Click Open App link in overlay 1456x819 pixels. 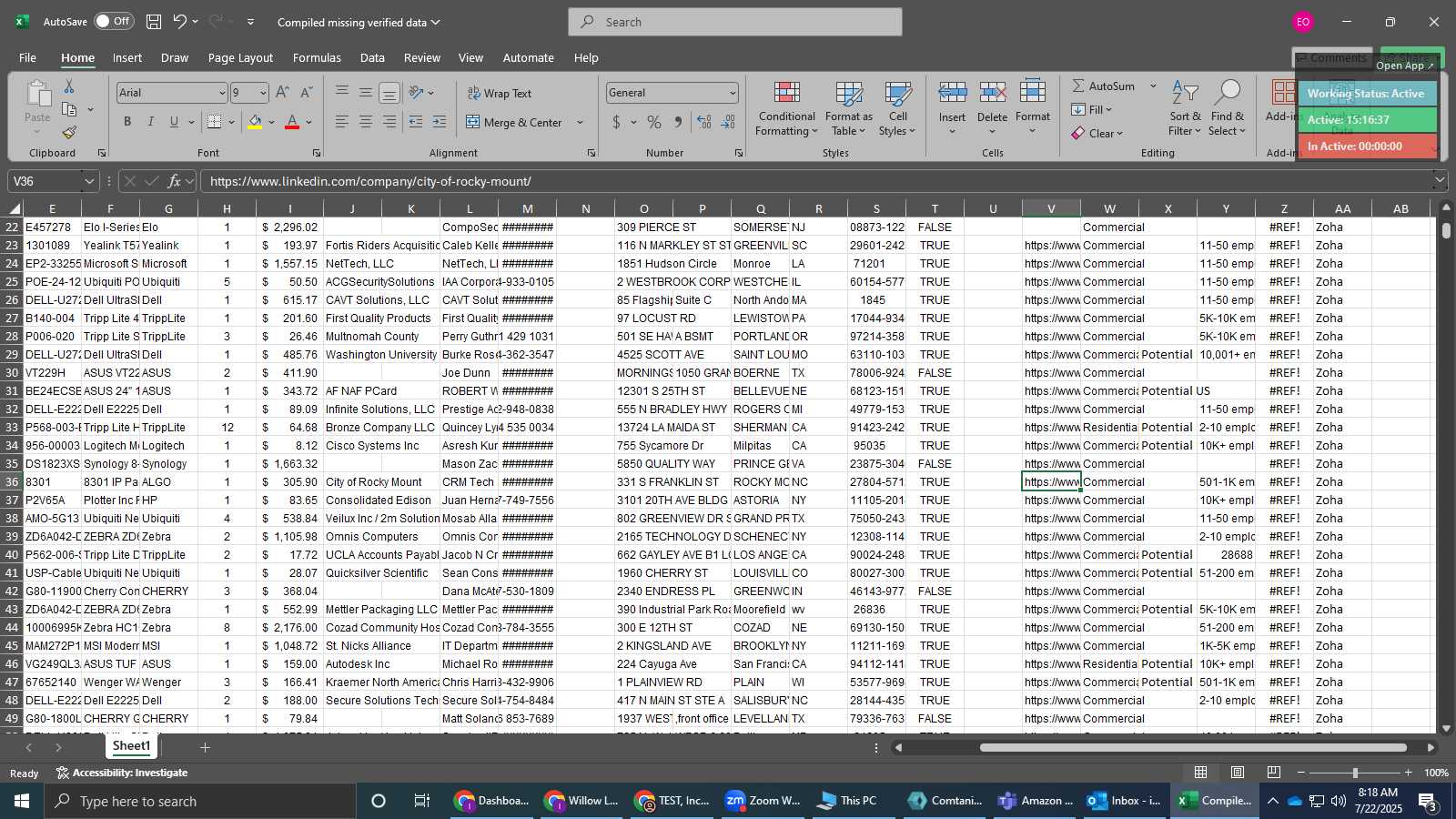(x=1404, y=66)
